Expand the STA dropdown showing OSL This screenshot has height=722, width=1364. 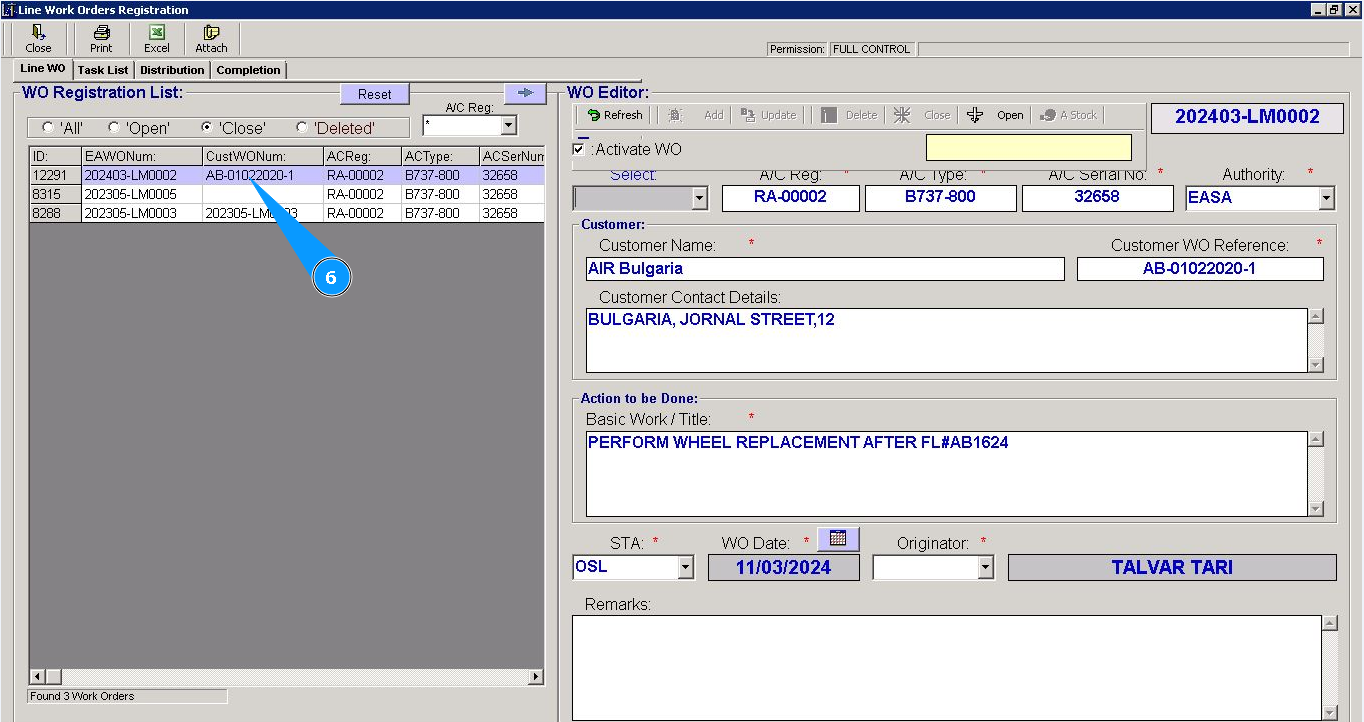point(685,568)
